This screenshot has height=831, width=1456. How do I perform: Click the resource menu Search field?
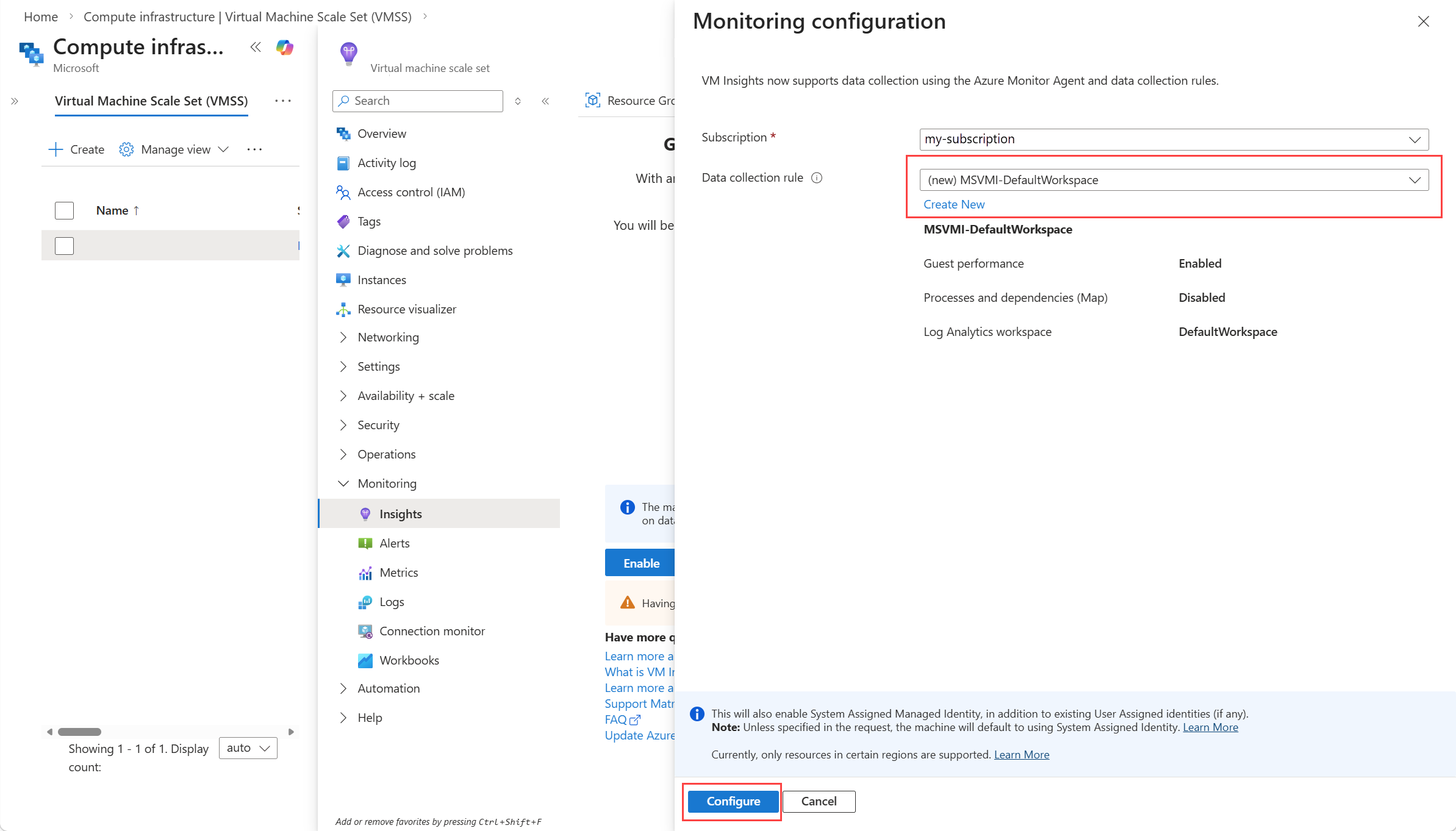[418, 101]
